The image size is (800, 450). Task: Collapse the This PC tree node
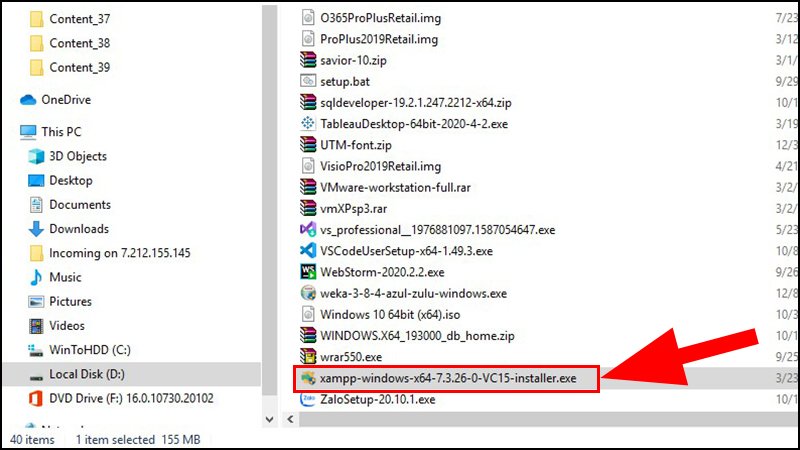tap(10, 132)
